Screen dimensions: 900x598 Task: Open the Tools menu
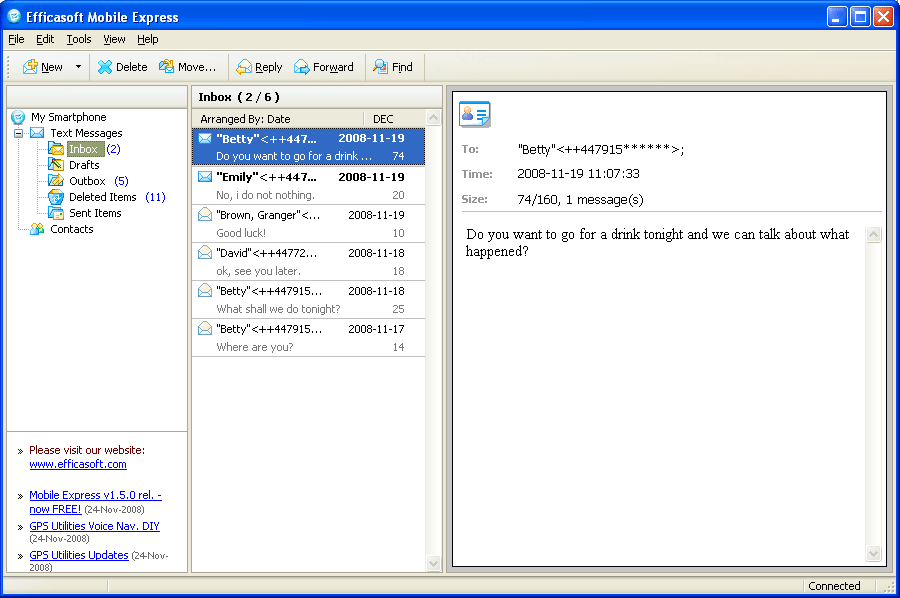point(79,39)
